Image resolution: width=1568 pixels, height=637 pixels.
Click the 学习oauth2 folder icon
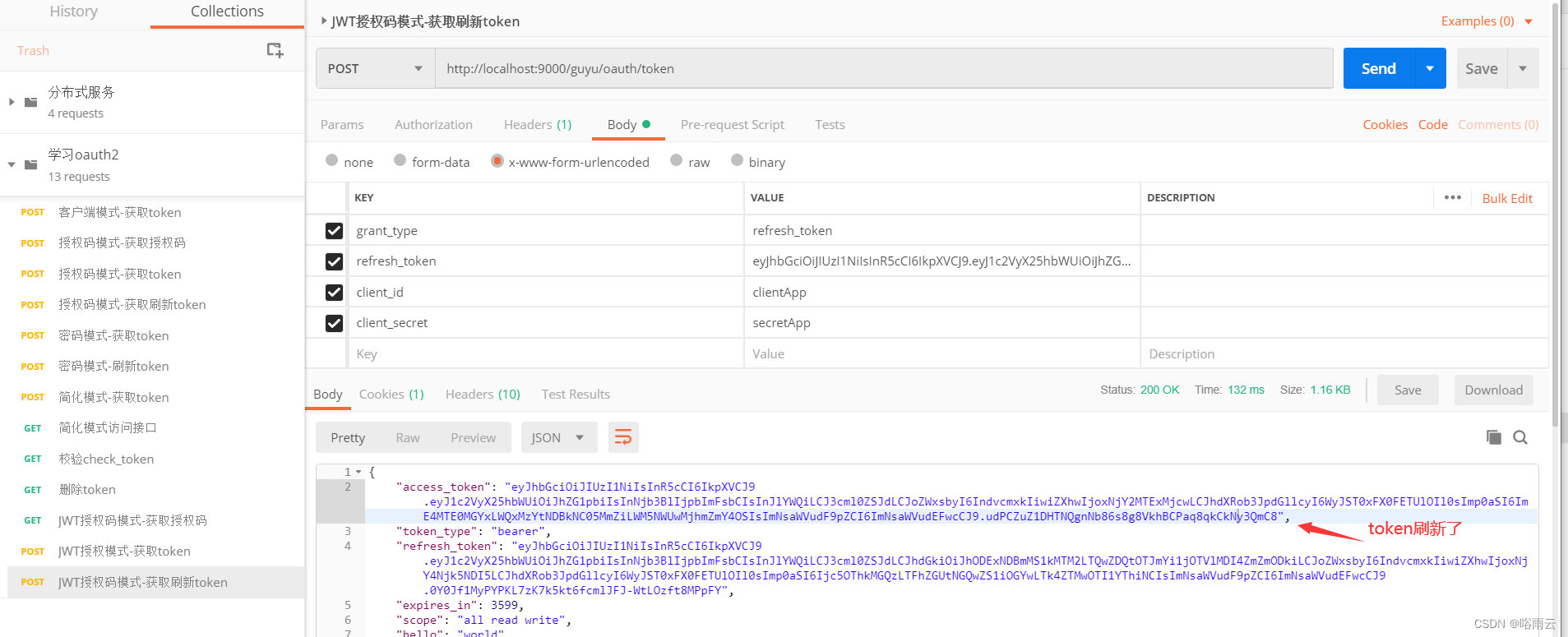click(31, 164)
